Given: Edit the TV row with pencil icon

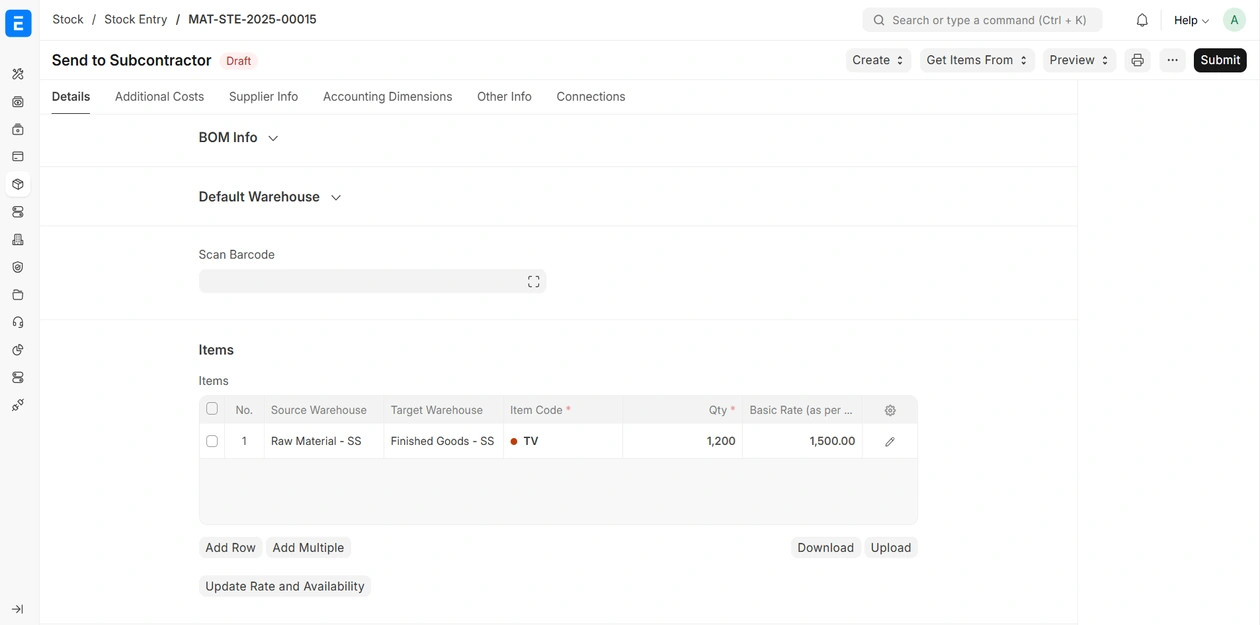Looking at the screenshot, I should pyautogui.click(x=890, y=441).
